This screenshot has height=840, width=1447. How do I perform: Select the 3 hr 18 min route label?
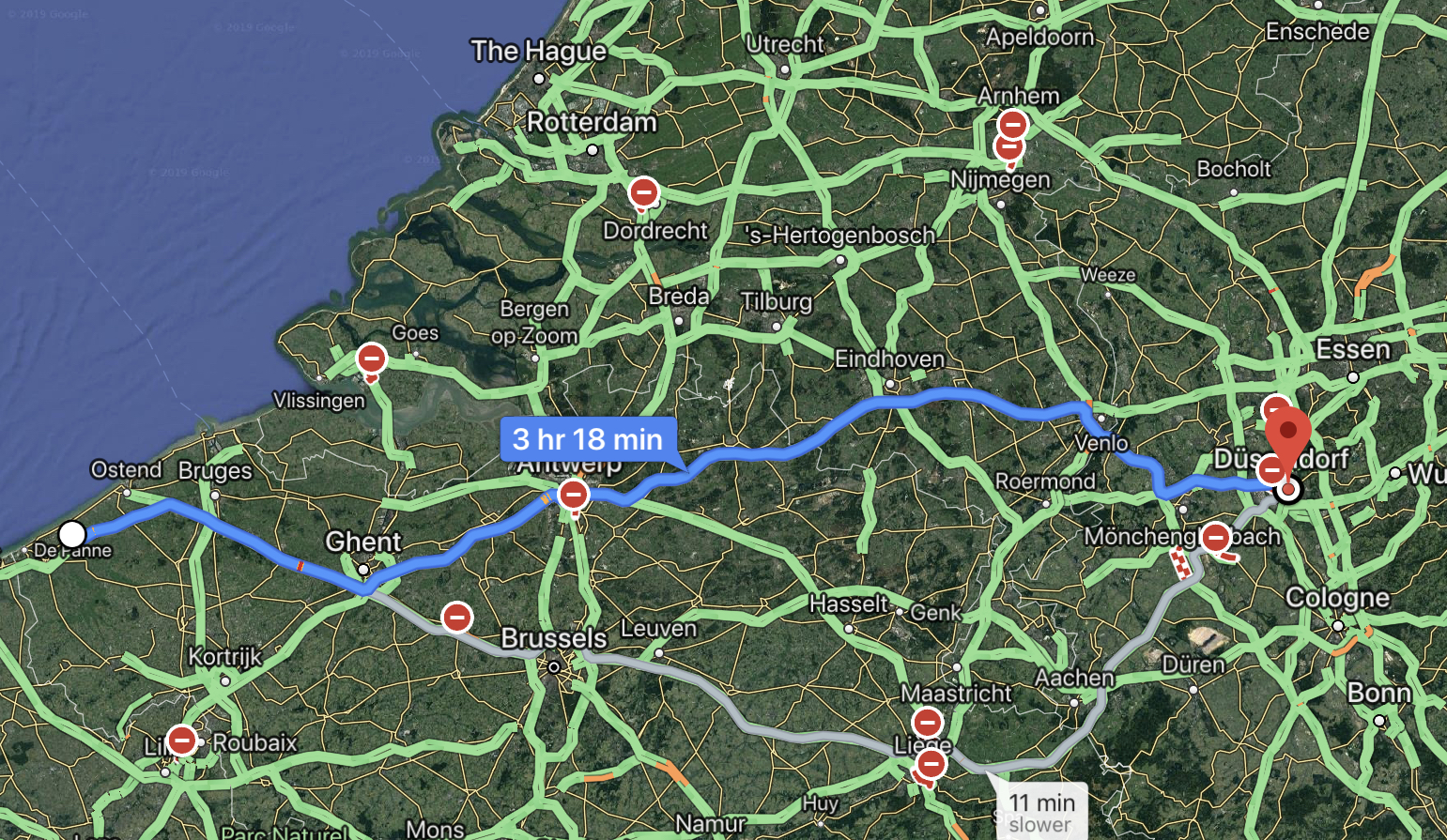[x=588, y=438]
